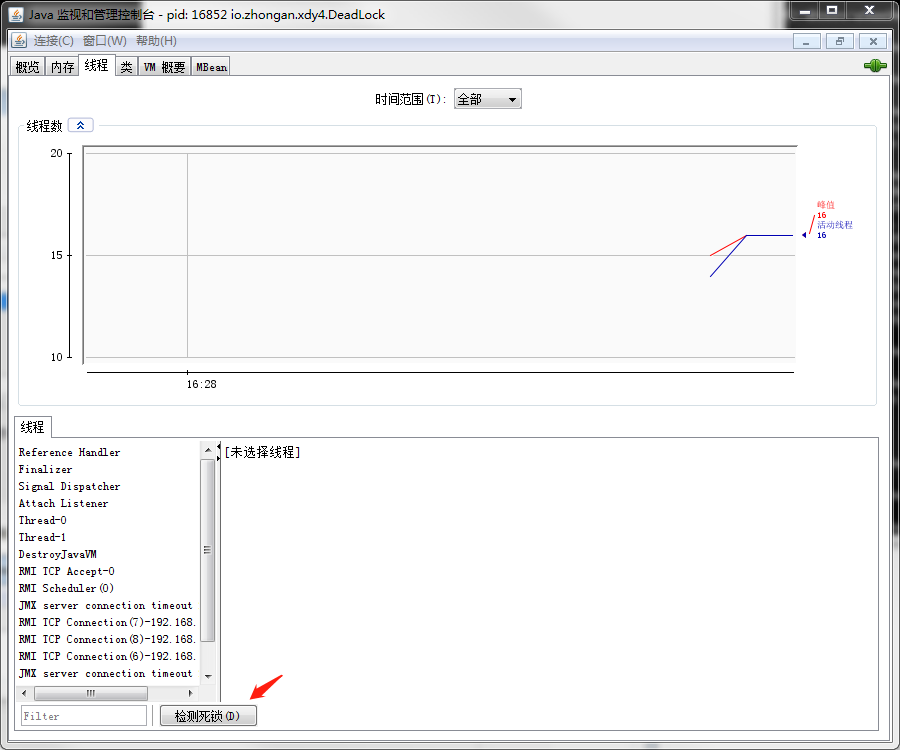Select the RMI TCP Accept-0 thread

click(67, 572)
